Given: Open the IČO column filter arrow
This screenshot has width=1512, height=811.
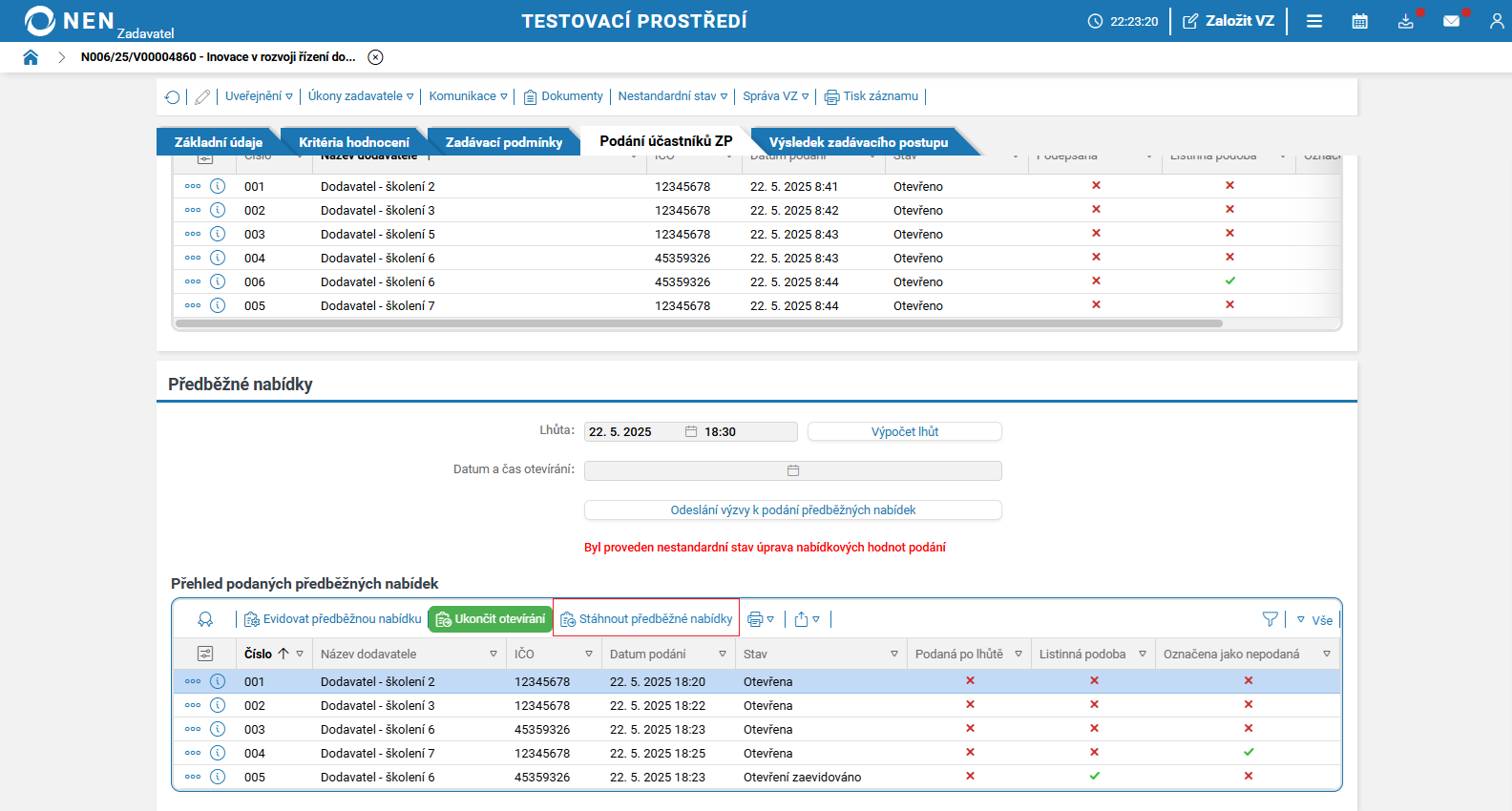Looking at the screenshot, I should coord(589,654).
